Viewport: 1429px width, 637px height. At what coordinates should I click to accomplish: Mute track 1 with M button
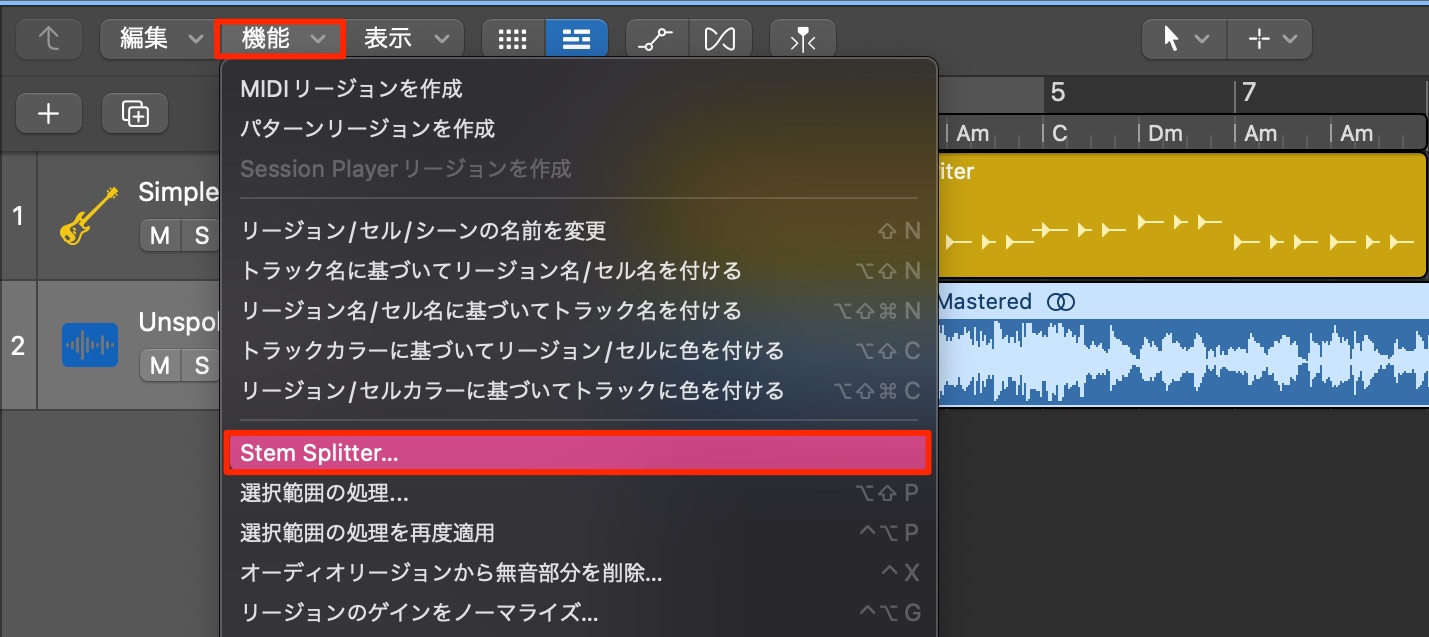pyautogui.click(x=160, y=236)
